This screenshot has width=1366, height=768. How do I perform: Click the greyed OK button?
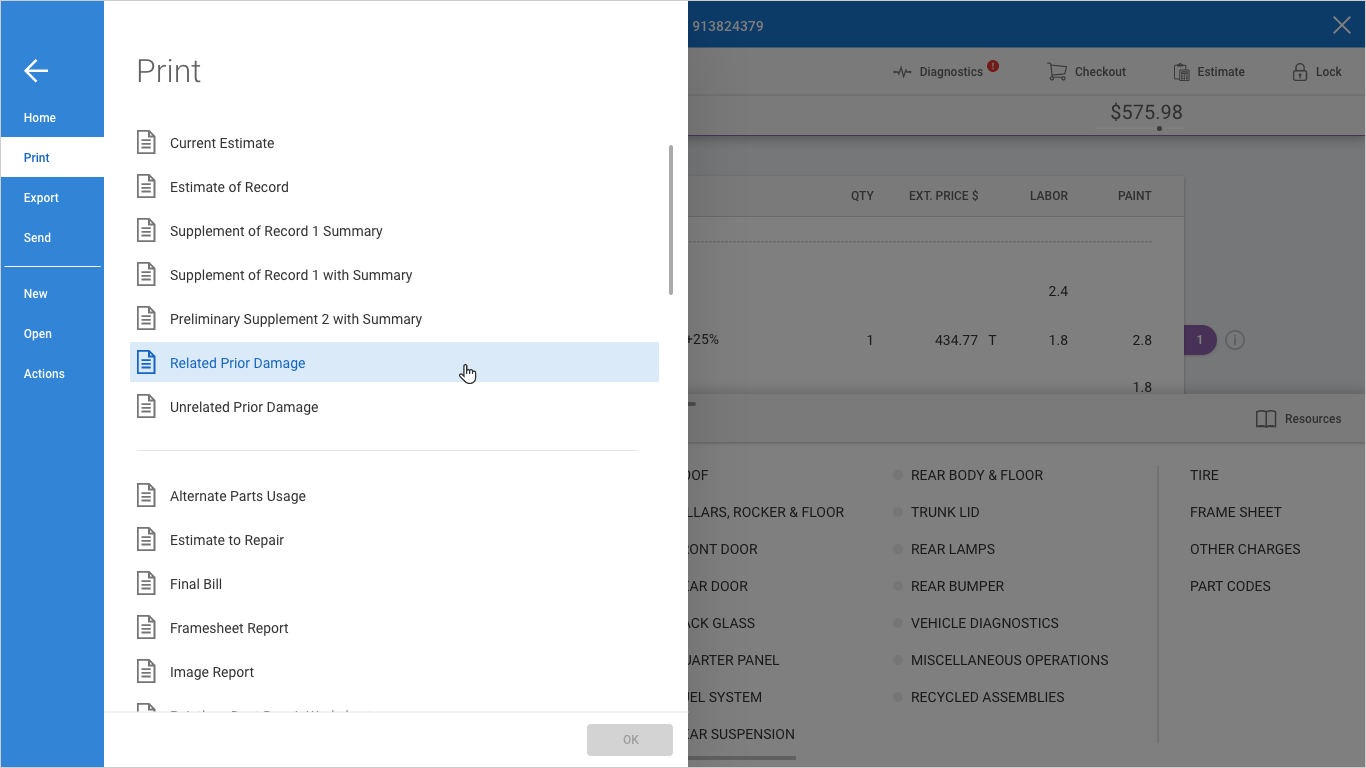[x=630, y=740]
